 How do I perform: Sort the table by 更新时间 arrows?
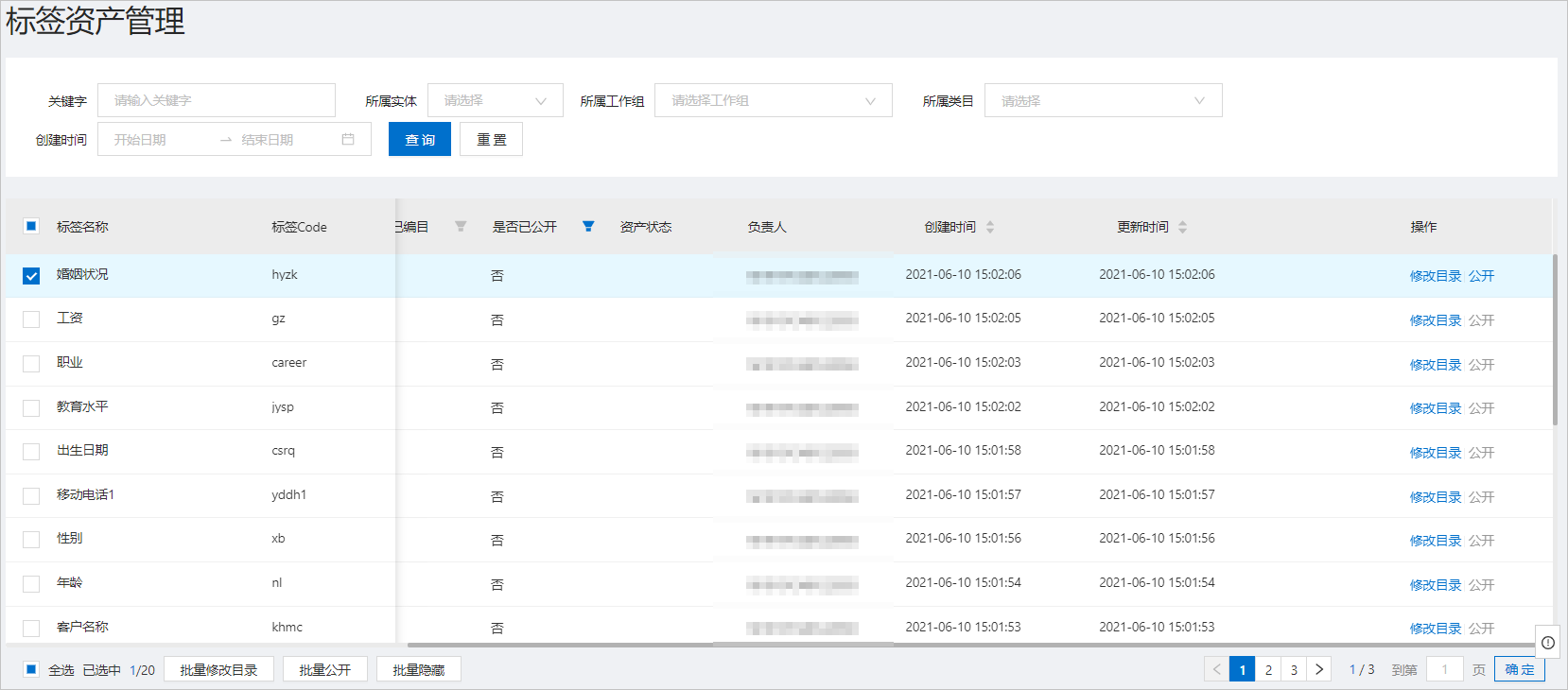click(1182, 227)
